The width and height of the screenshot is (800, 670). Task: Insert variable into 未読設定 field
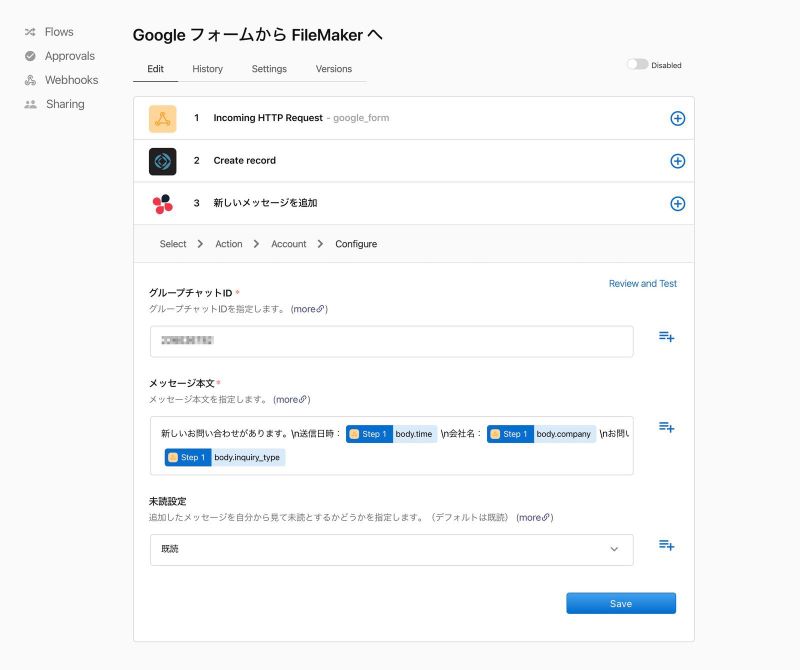(x=666, y=545)
